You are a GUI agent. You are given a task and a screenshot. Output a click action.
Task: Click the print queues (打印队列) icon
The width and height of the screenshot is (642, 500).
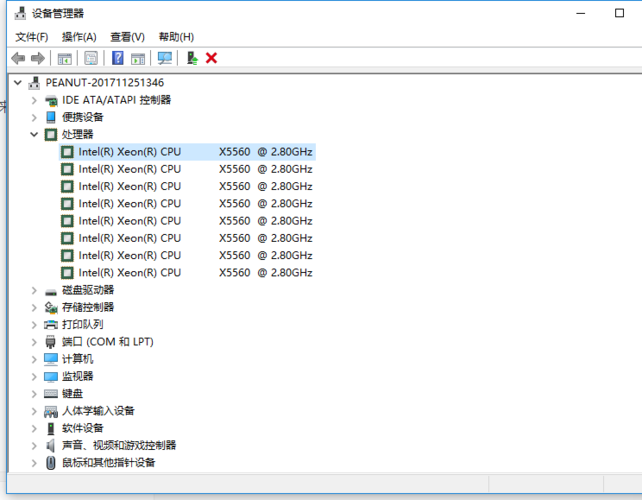pos(51,325)
